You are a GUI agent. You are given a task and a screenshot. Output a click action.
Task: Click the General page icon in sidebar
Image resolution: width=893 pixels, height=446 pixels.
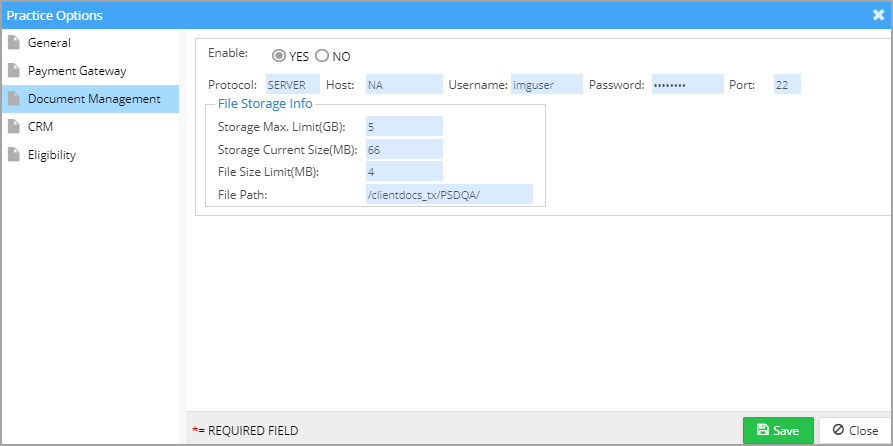click(x=14, y=42)
